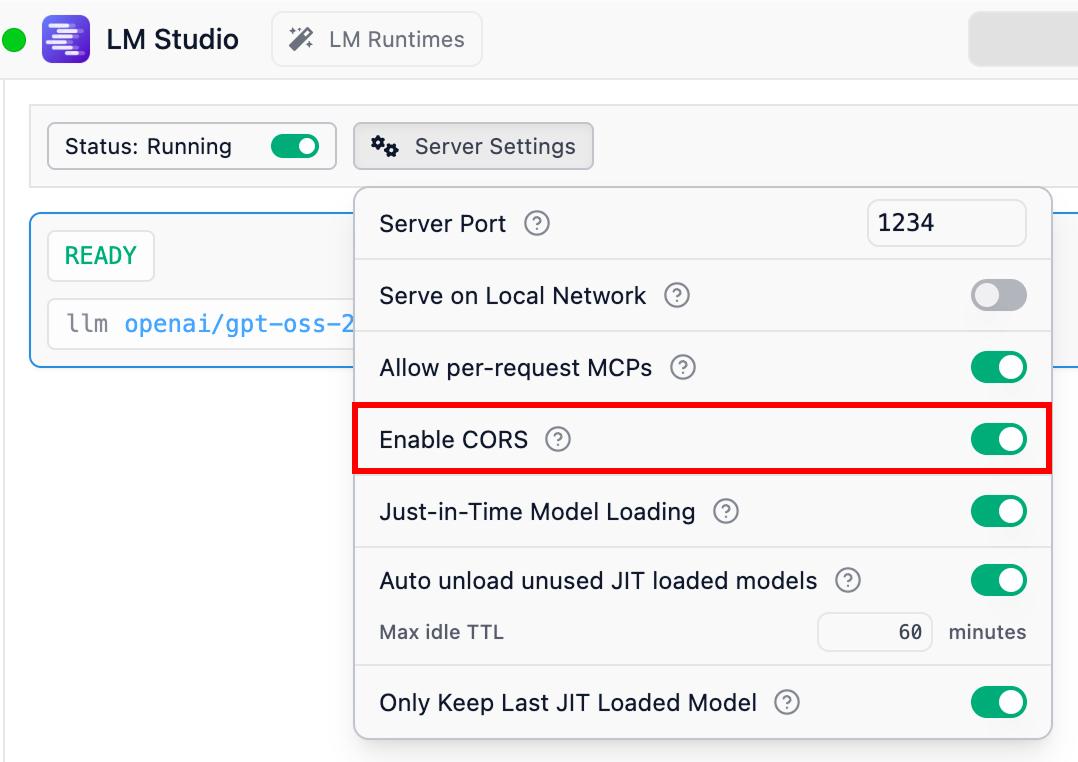Click help beside Only Keep Last JIT Loaded Model
Image resolution: width=1078 pixels, height=762 pixels.
(786, 702)
